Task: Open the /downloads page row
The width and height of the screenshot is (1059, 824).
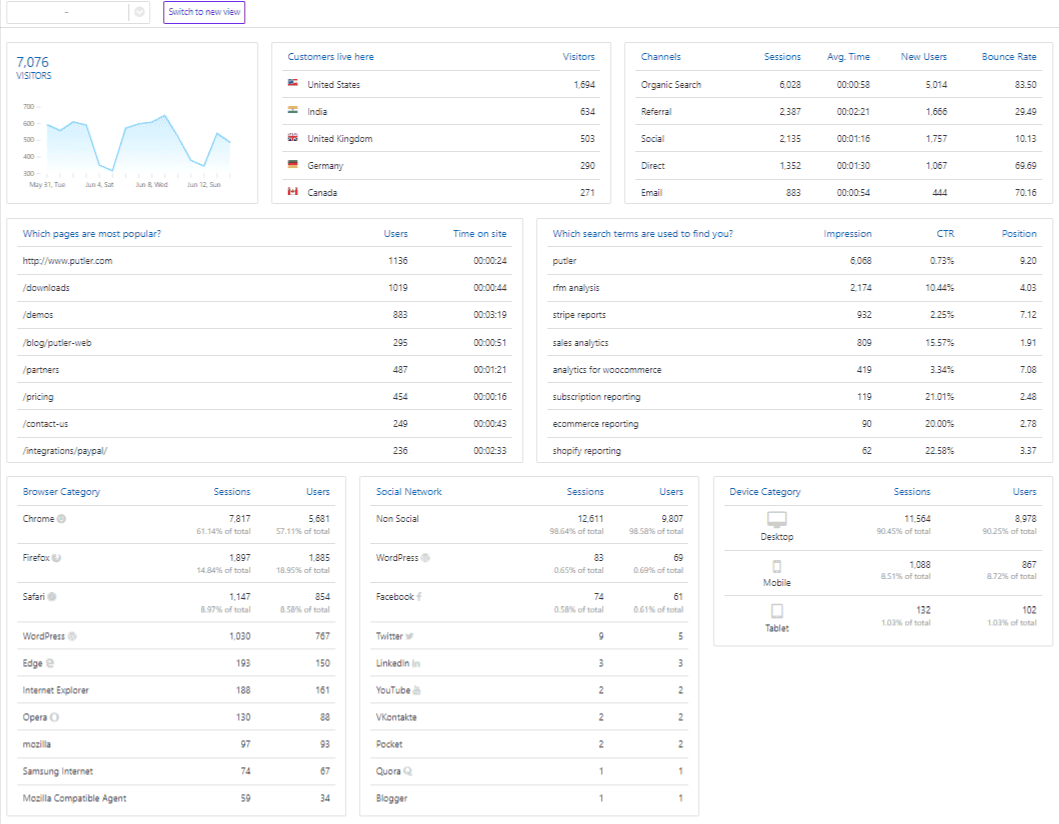Action: [x=265, y=288]
